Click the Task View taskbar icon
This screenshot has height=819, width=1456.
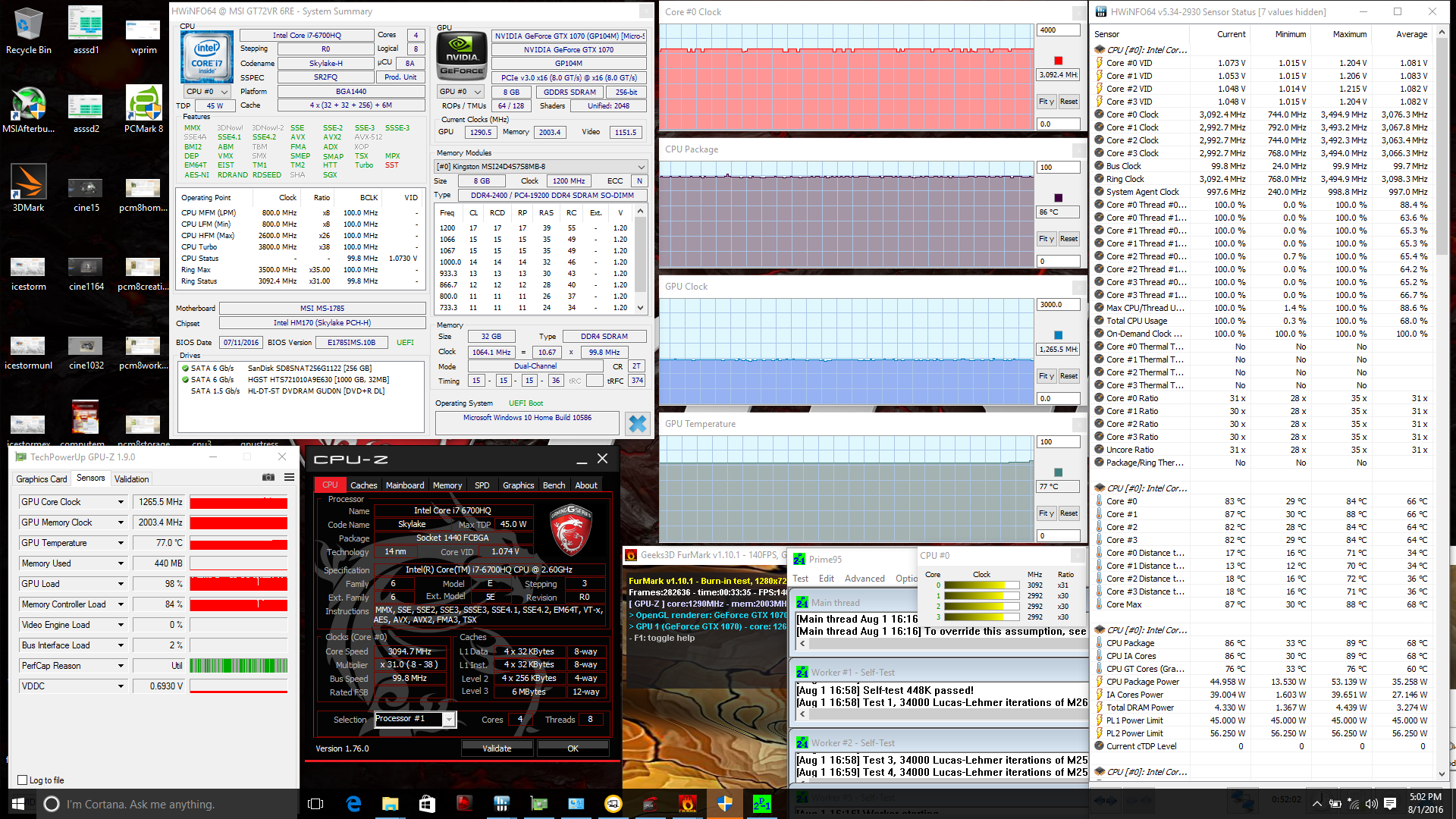pos(316,804)
